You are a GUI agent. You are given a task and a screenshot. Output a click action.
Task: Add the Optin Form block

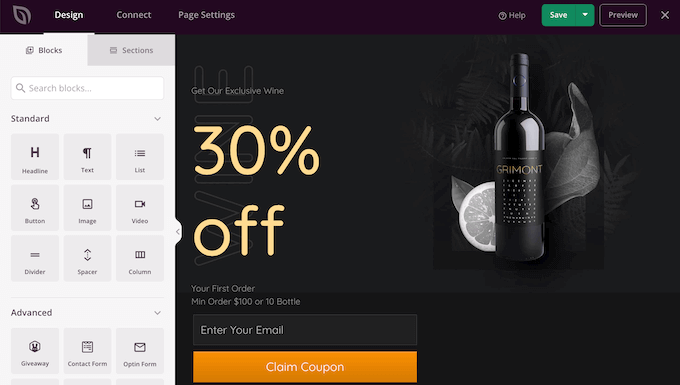click(140, 351)
